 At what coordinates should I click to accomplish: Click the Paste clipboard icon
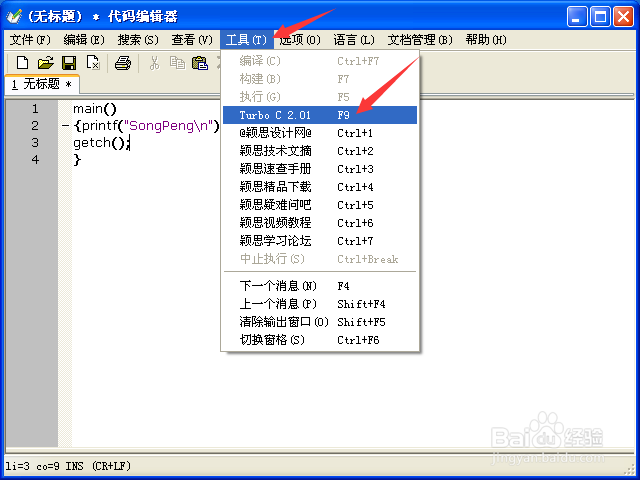point(200,63)
